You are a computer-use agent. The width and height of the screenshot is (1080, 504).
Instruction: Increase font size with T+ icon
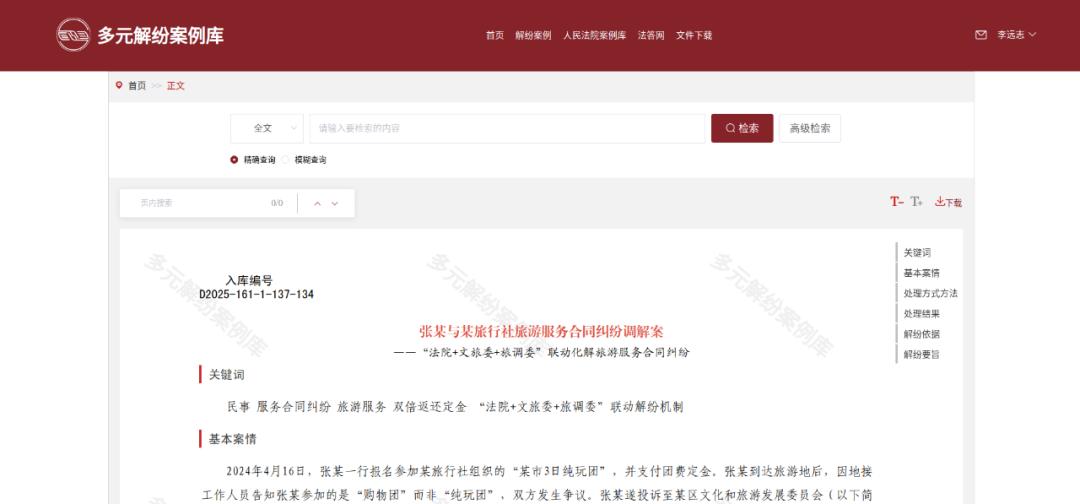916,202
